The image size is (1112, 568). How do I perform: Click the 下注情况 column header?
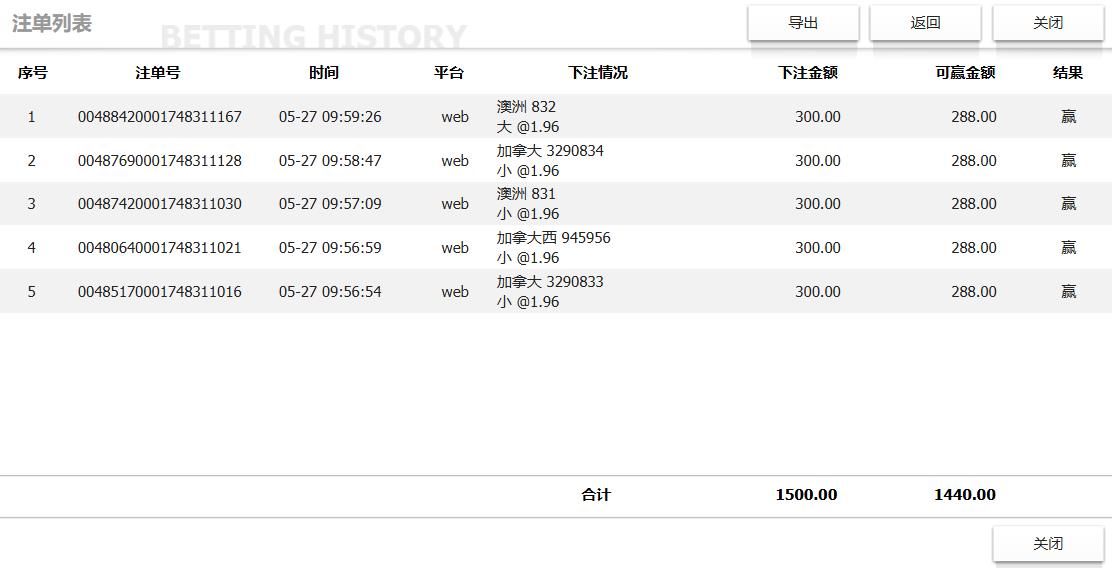598,73
